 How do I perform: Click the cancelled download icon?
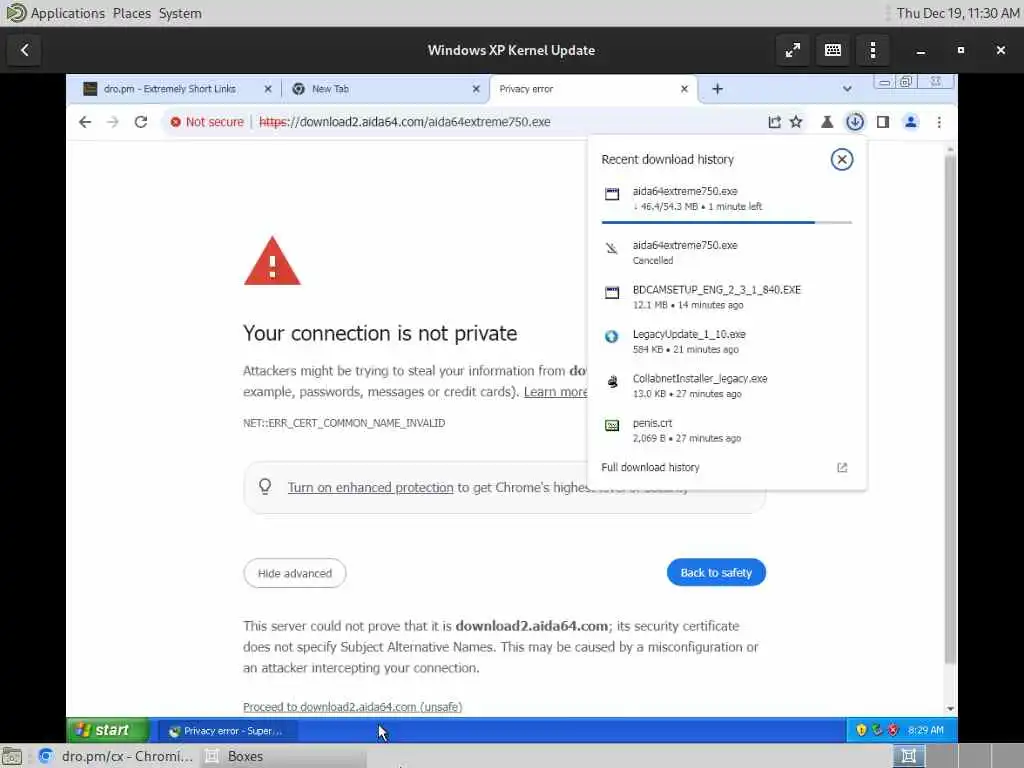(611, 248)
